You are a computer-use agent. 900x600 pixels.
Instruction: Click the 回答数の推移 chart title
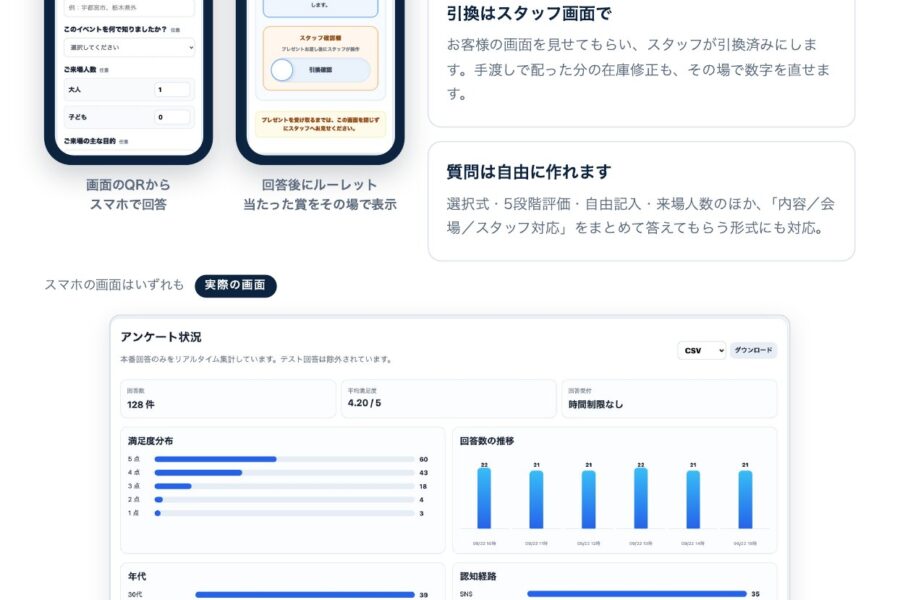(x=487, y=441)
